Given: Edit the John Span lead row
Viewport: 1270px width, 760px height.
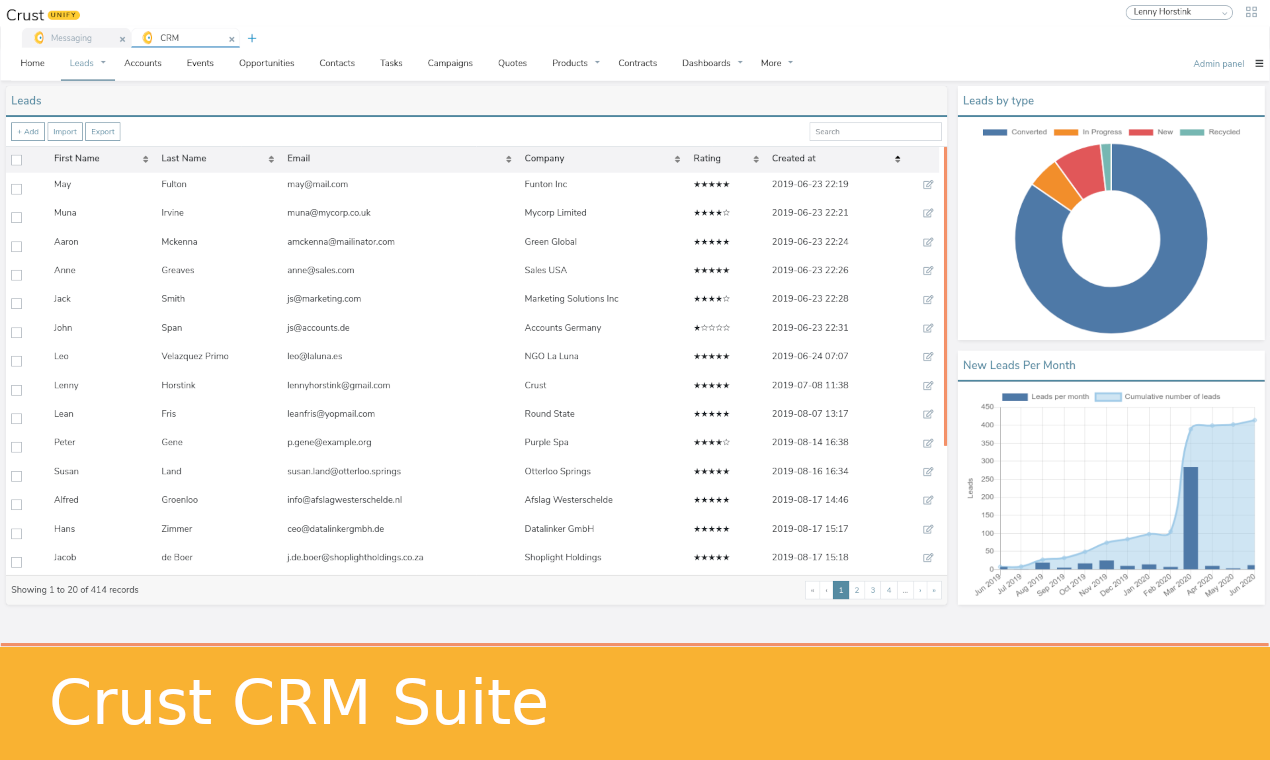Looking at the screenshot, I should [x=928, y=328].
